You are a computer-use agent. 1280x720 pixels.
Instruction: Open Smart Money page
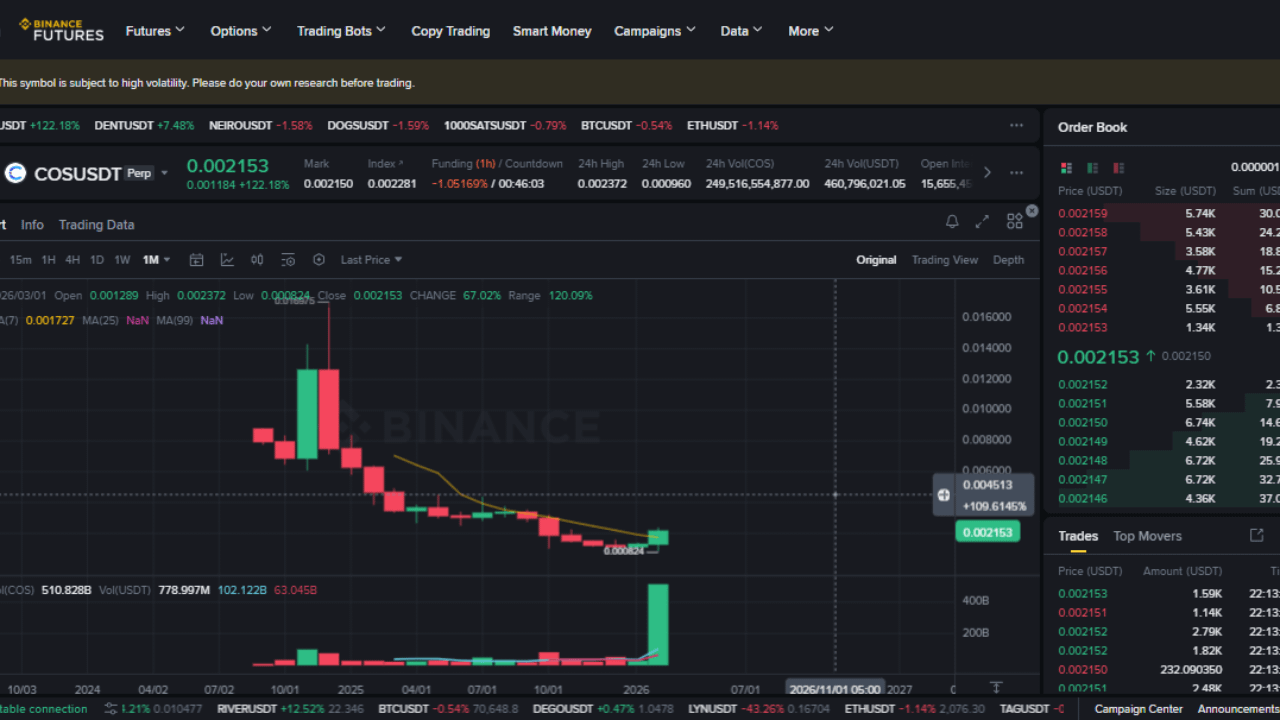552,31
